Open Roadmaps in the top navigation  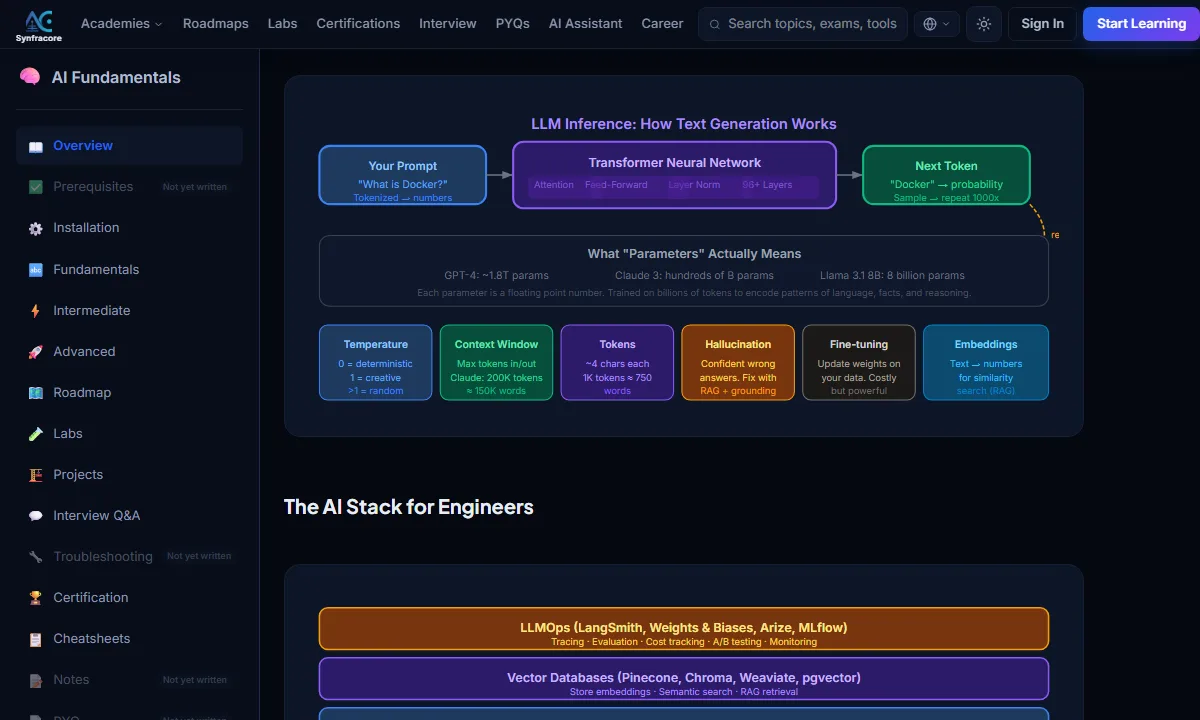(216, 23)
